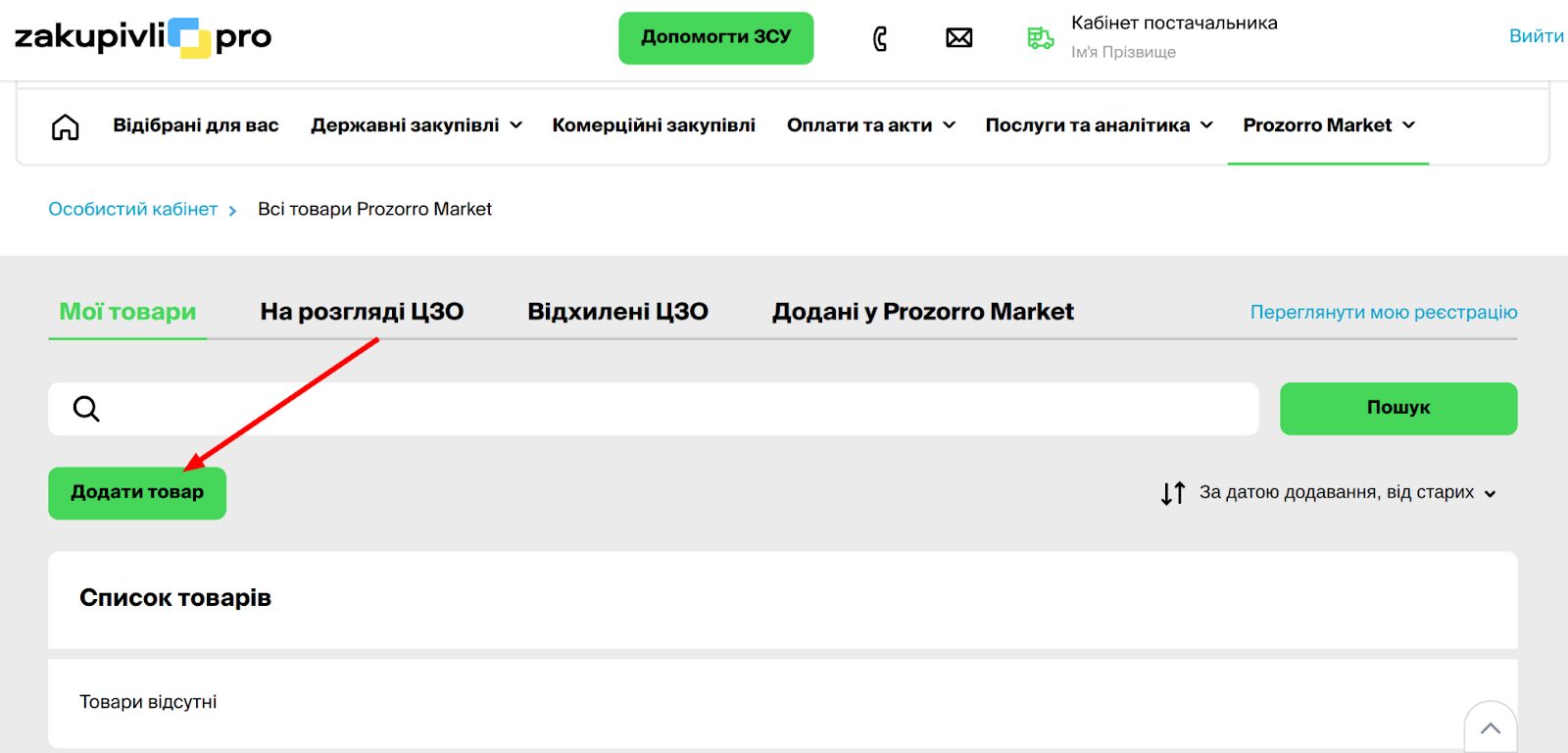Viewport: 1568px width, 753px height.
Task: Switch to Мої товари tab
Action: pyautogui.click(x=127, y=312)
